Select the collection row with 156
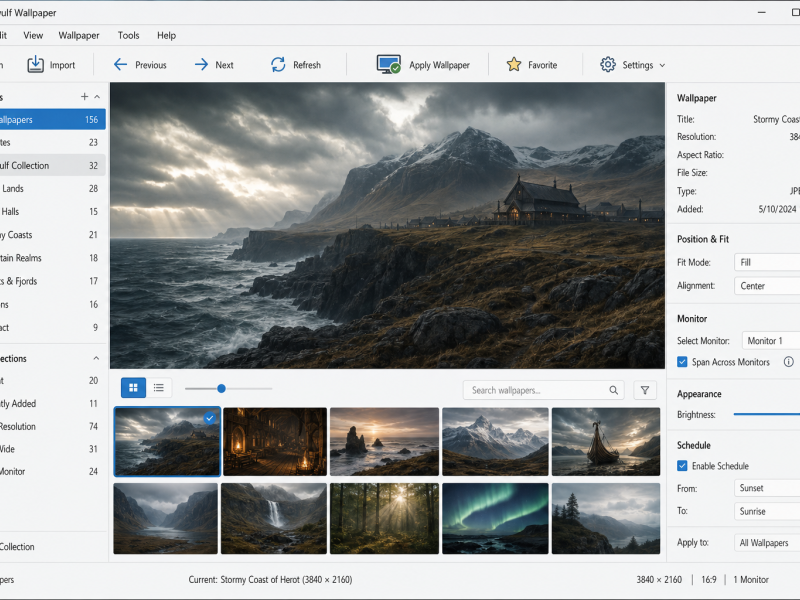This screenshot has width=800, height=600. pyautogui.click(x=52, y=119)
